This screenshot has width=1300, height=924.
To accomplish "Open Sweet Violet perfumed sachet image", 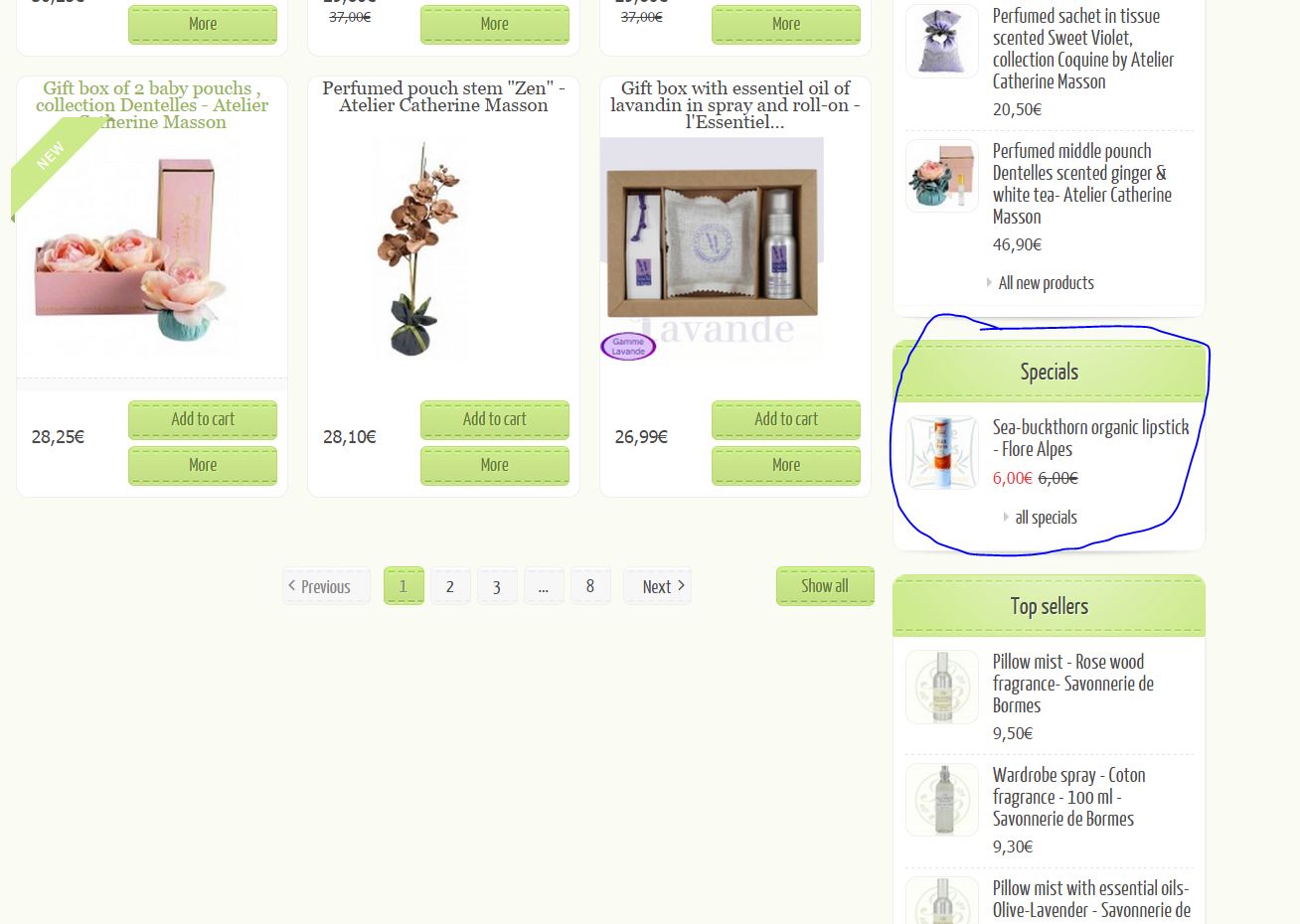I will coord(942,42).
